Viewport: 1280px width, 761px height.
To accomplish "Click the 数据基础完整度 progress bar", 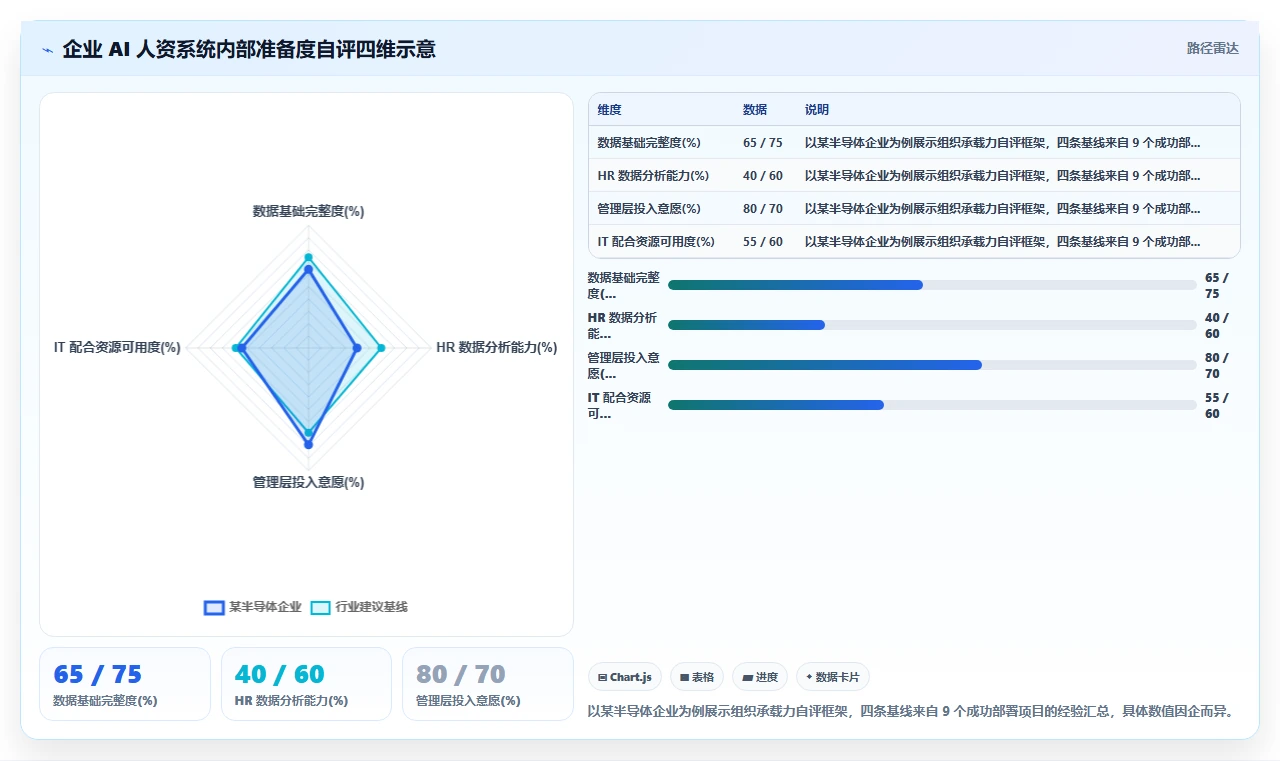I will tap(932, 285).
